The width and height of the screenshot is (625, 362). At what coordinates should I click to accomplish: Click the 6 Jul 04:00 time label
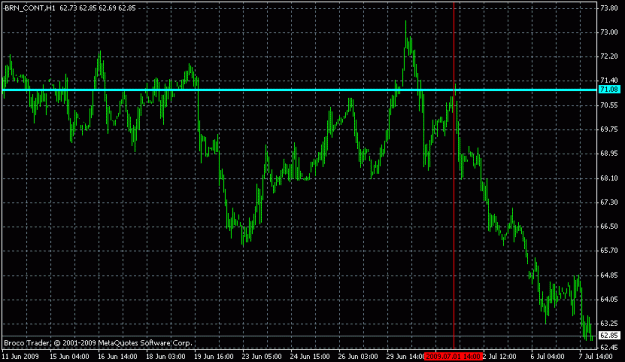click(547, 356)
